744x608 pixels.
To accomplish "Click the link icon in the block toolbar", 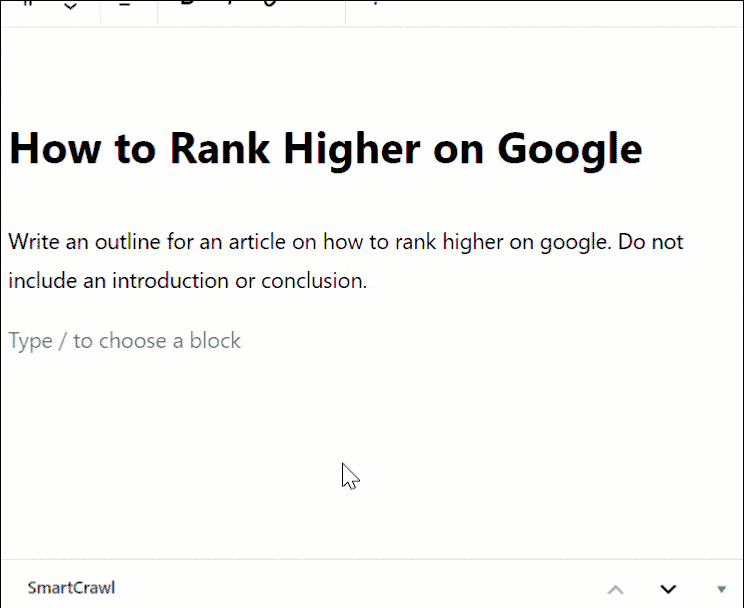I will [x=270, y=3].
